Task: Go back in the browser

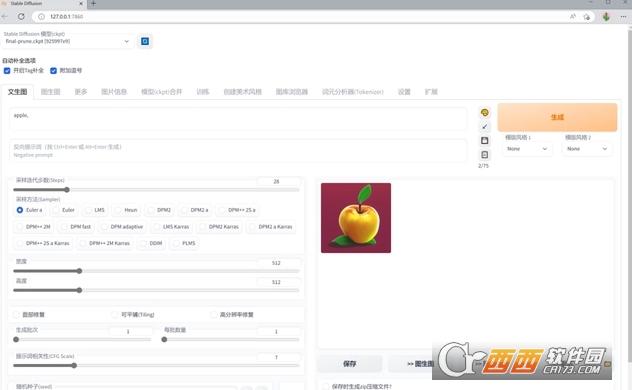Action: 4,17
